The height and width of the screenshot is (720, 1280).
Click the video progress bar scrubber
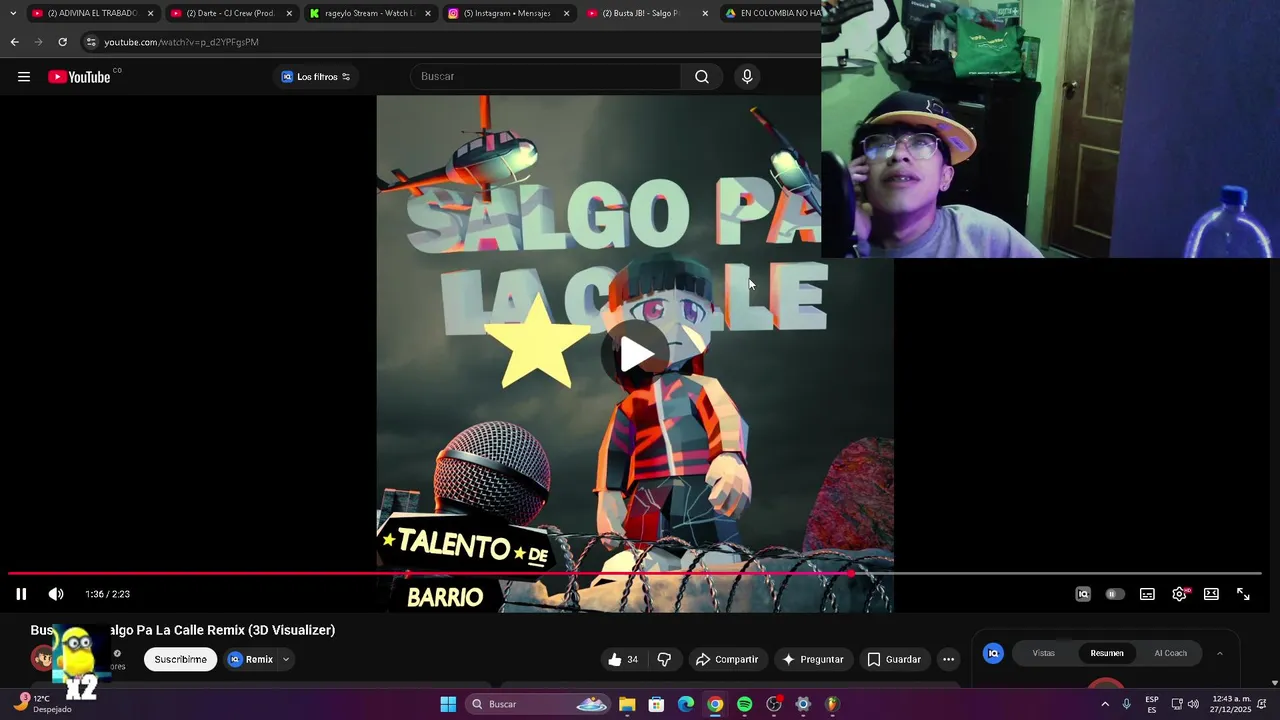point(851,574)
